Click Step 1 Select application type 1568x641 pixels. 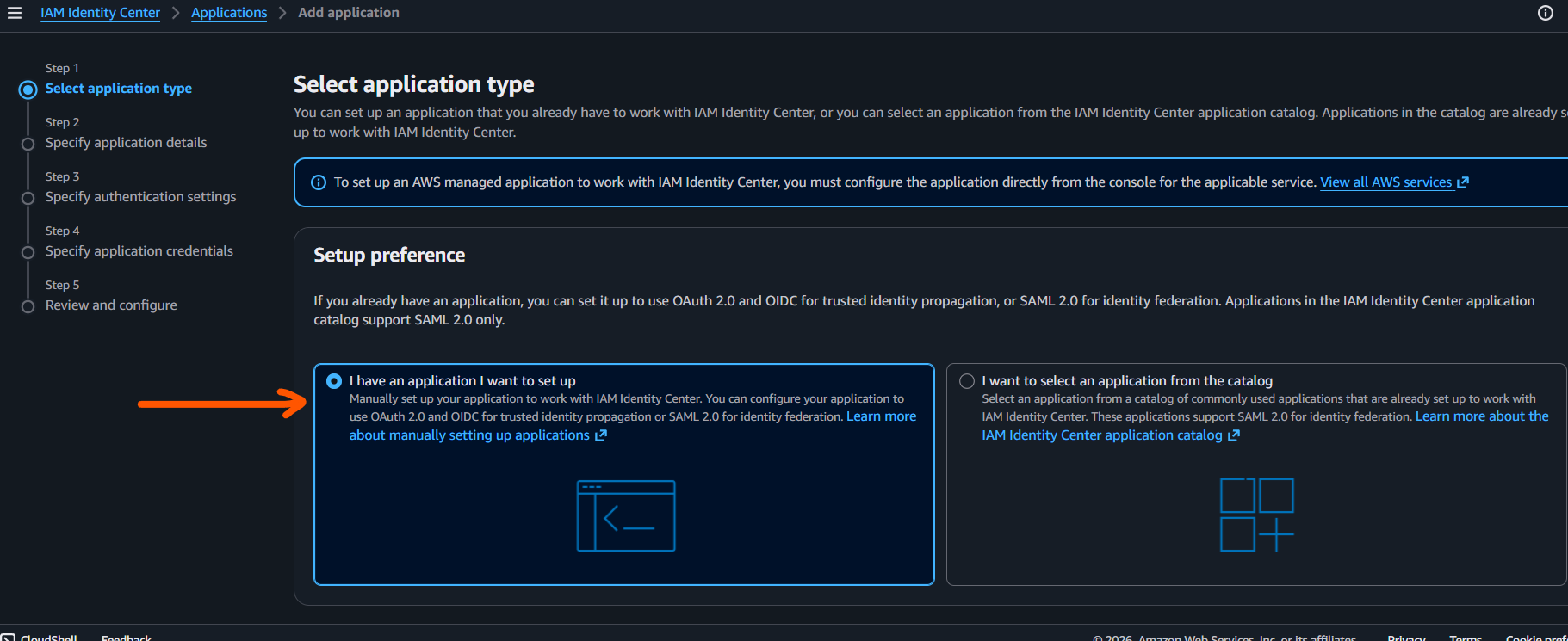click(119, 89)
